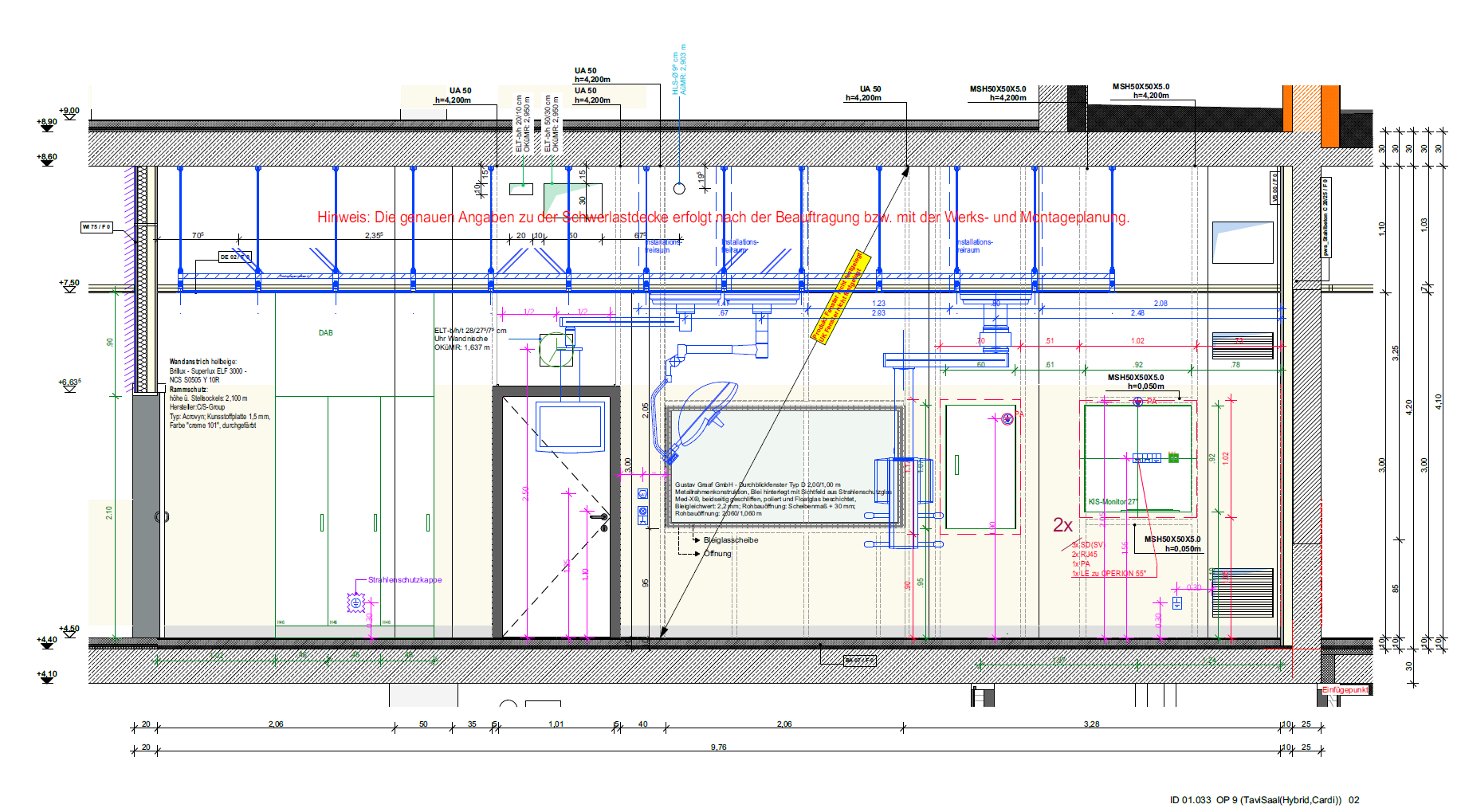Click the 'WI 75 / F 0' wall tag

(x=96, y=227)
